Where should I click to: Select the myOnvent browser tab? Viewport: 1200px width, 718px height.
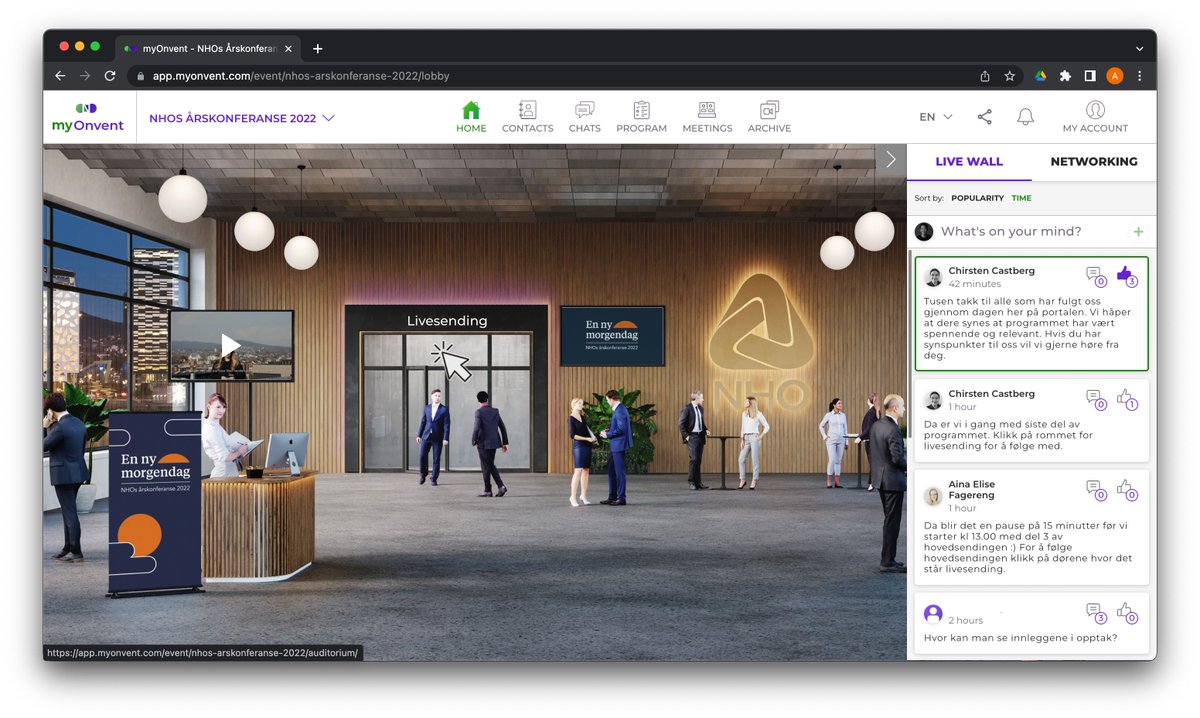(208, 48)
